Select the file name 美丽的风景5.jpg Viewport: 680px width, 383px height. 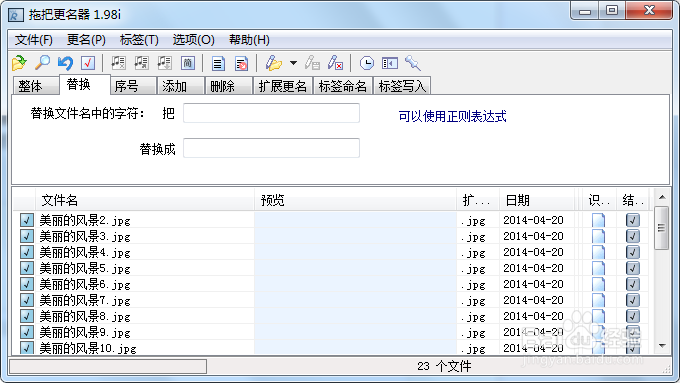click(85, 268)
